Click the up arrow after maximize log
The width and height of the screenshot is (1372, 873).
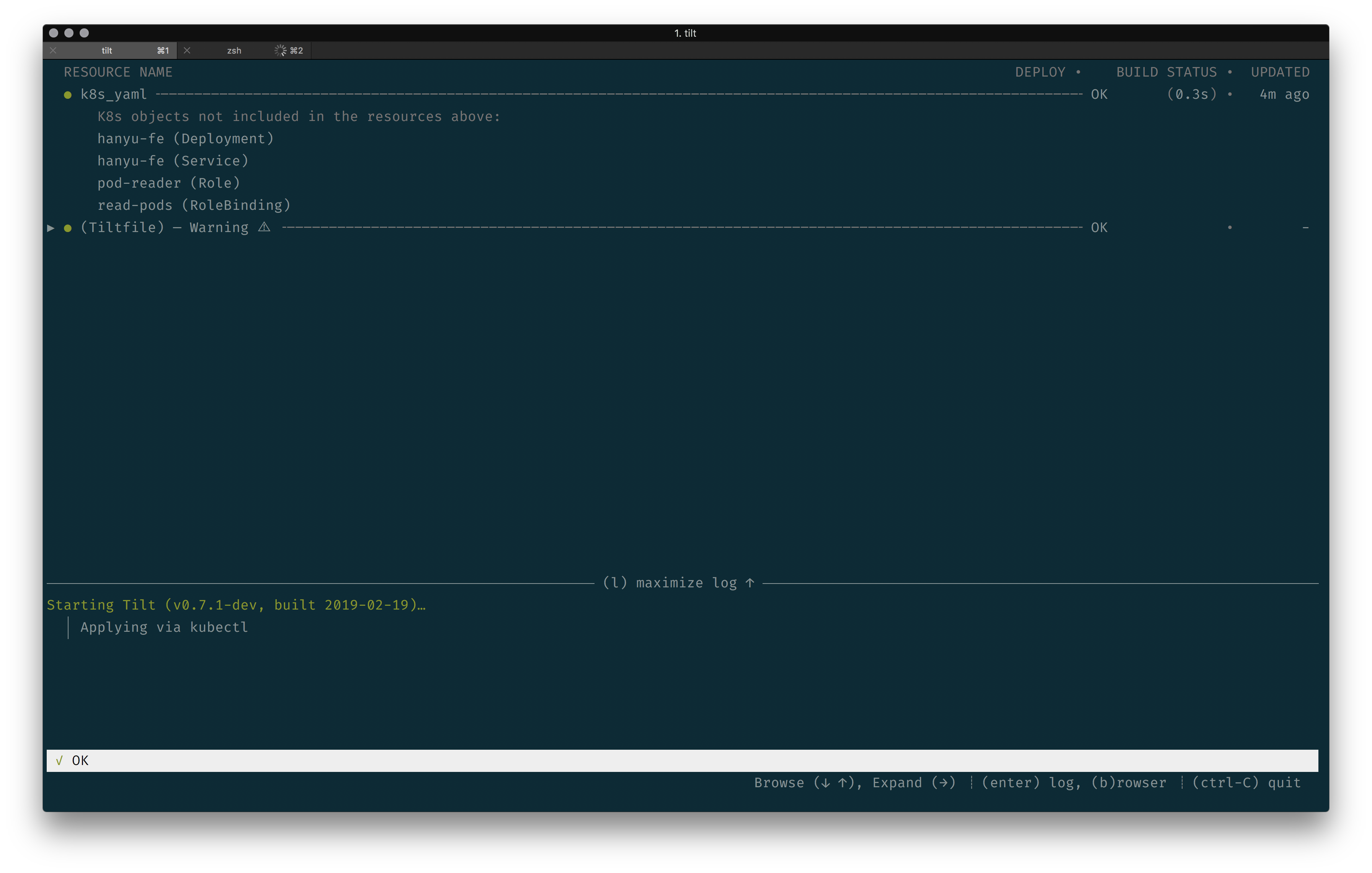coord(750,583)
